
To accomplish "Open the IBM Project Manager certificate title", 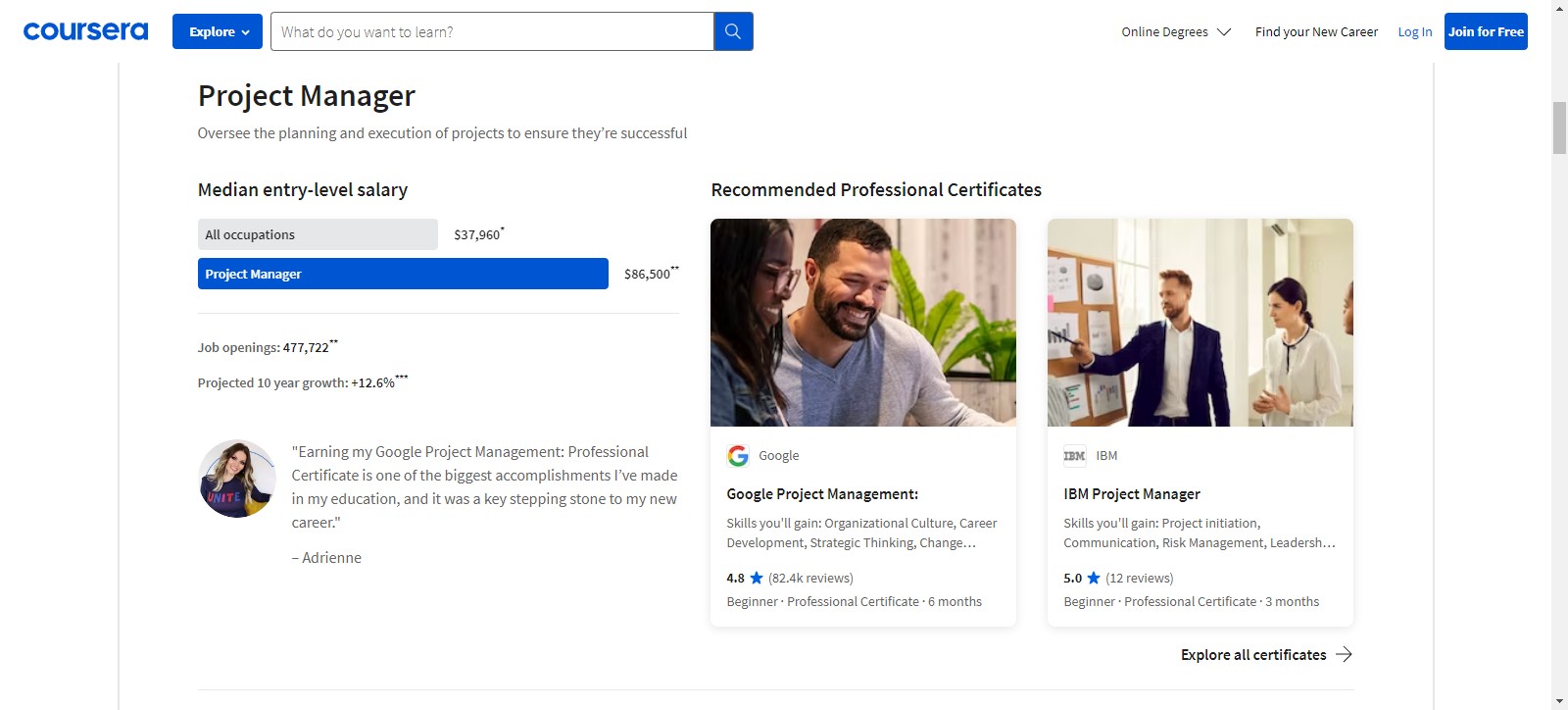I will (1132, 494).
